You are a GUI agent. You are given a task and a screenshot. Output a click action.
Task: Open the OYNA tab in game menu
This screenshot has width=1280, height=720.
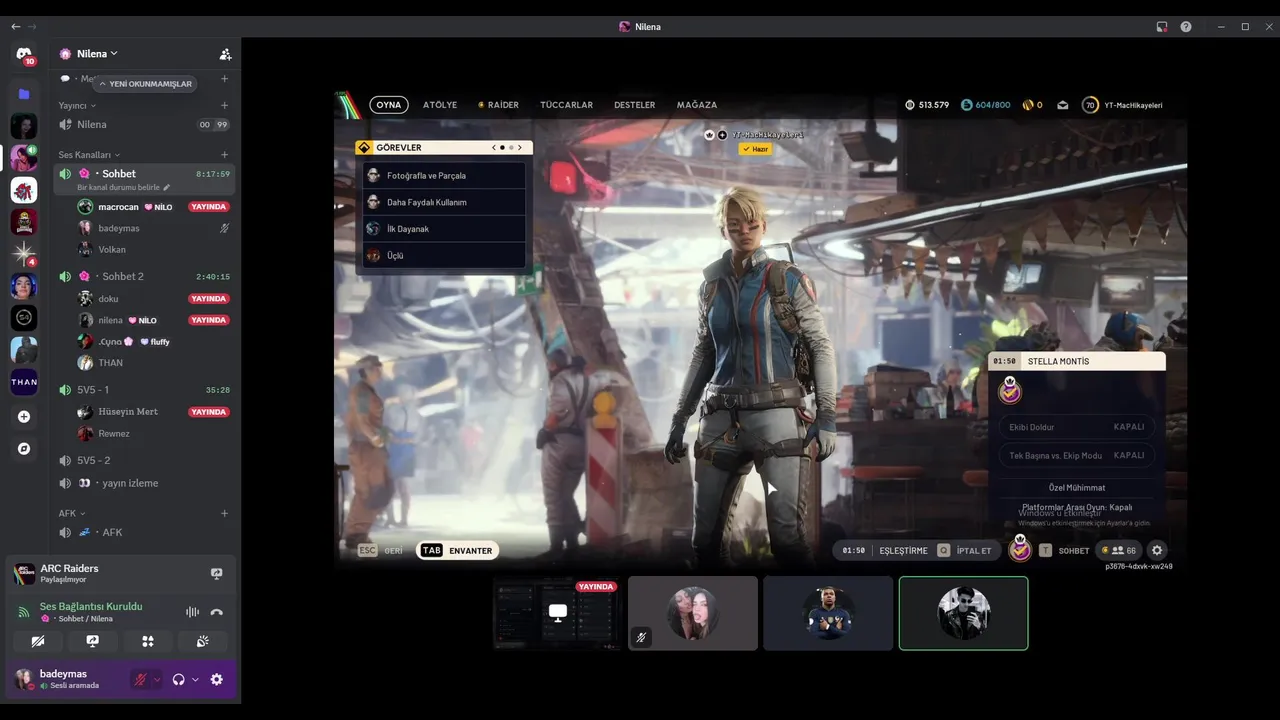click(x=389, y=105)
